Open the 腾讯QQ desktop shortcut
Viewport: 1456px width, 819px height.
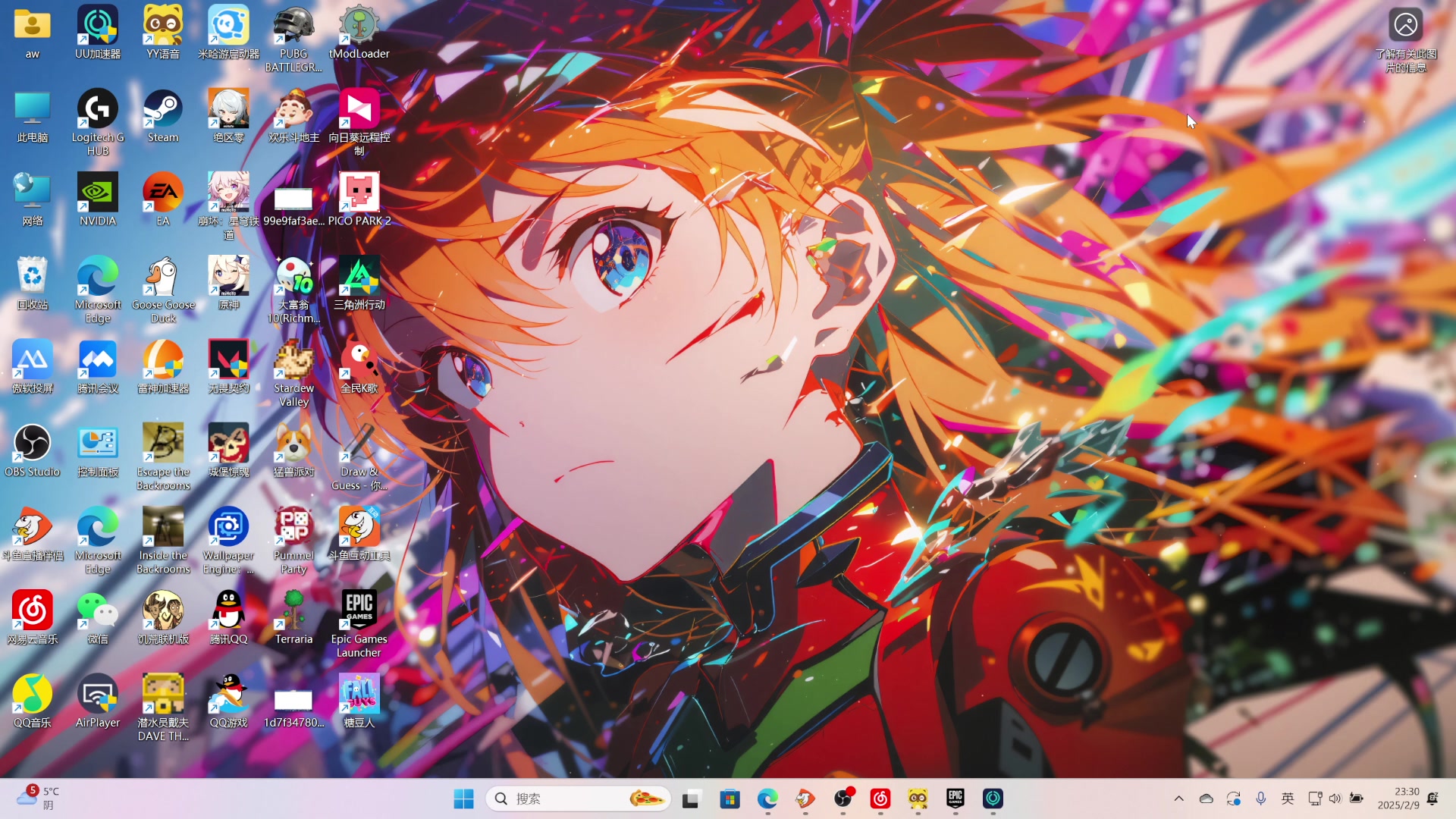pyautogui.click(x=228, y=617)
